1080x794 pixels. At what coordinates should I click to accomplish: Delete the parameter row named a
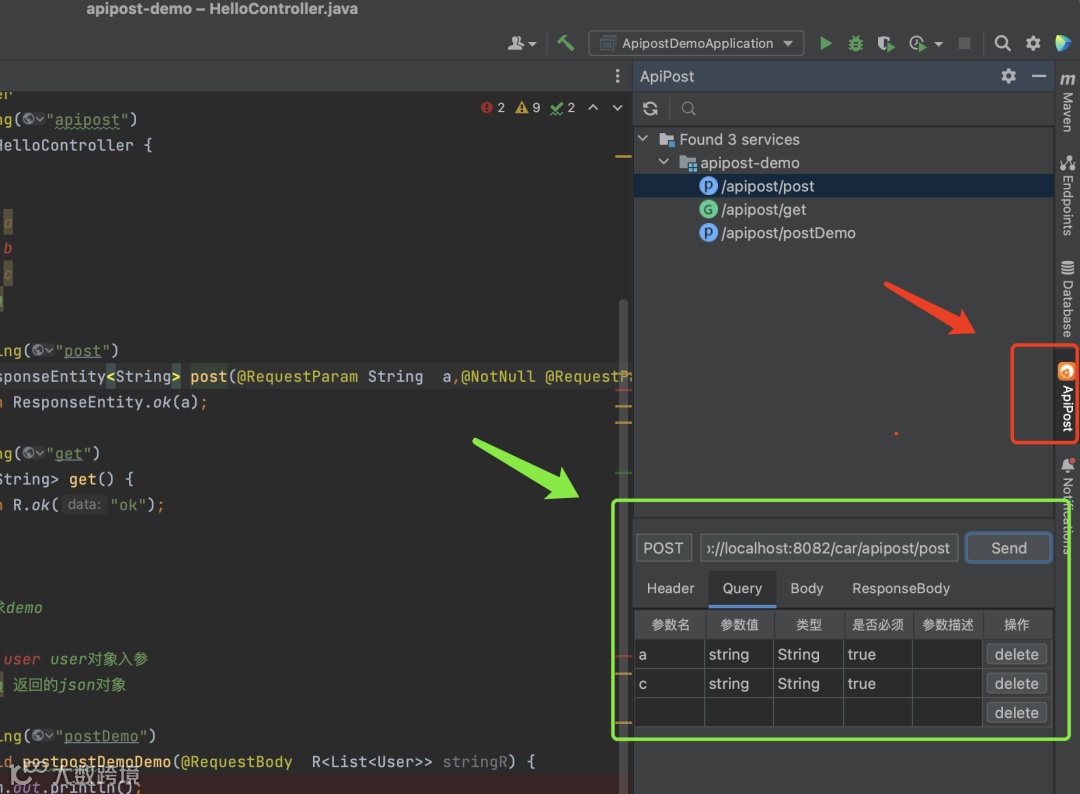1017,654
